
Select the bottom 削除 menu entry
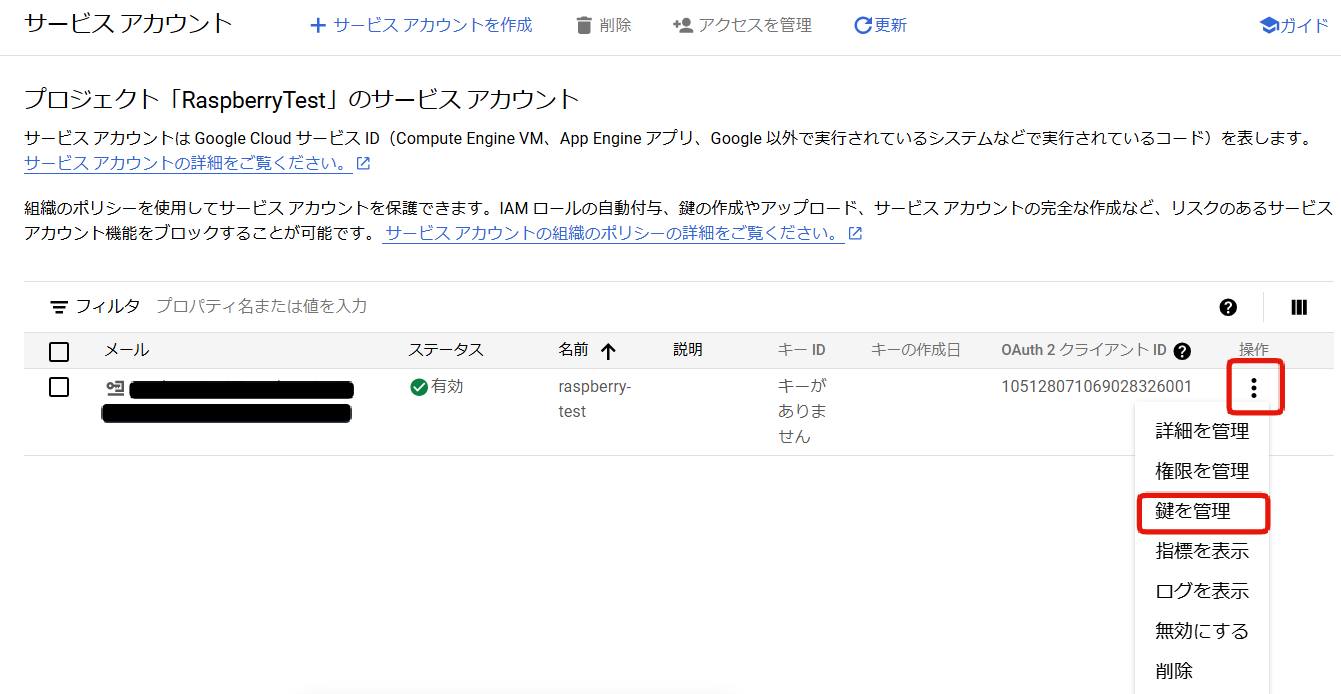[1202, 671]
